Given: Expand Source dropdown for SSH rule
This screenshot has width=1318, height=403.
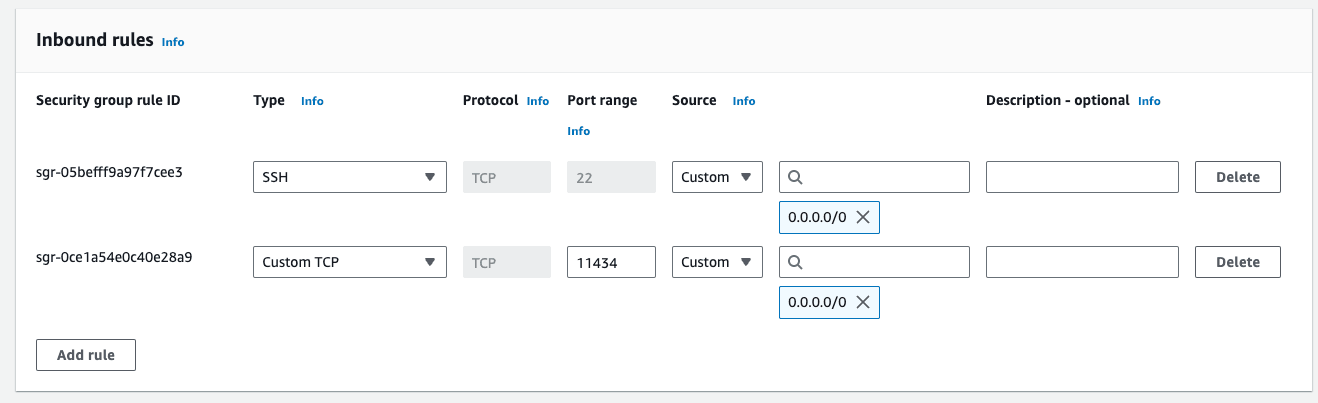Looking at the screenshot, I should tap(716, 177).
